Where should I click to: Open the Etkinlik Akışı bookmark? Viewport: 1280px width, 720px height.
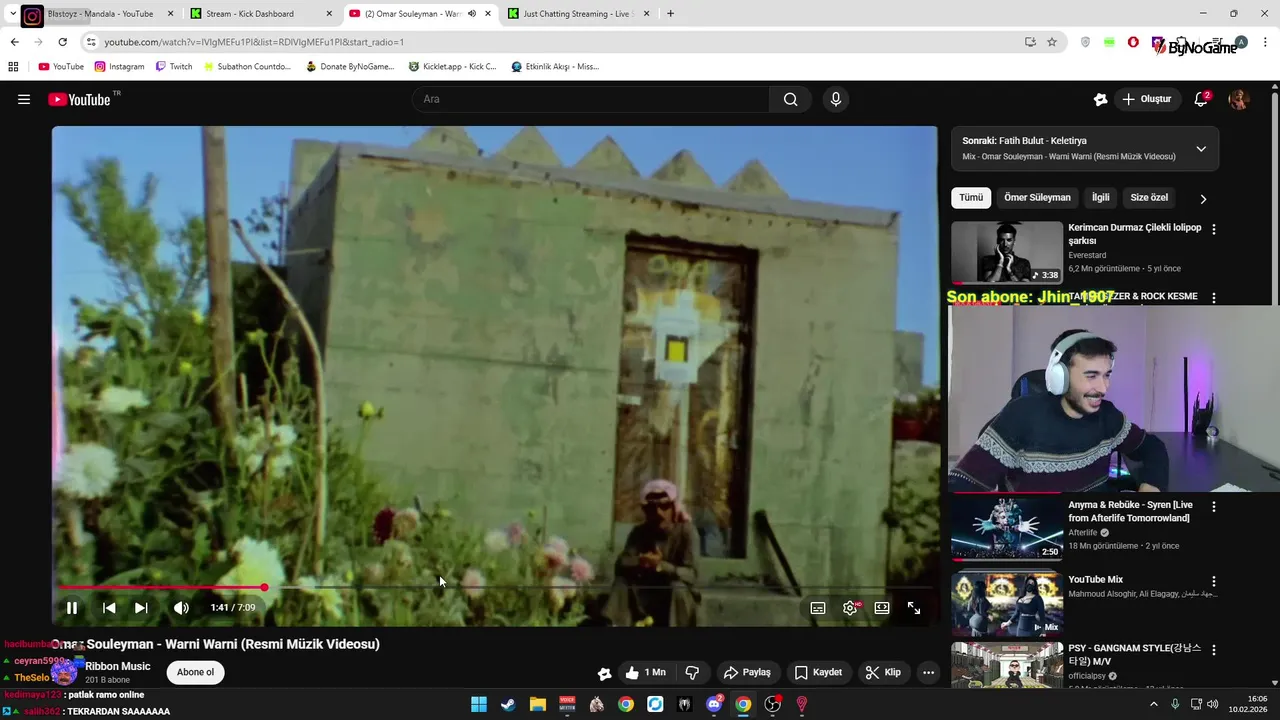tap(555, 66)
